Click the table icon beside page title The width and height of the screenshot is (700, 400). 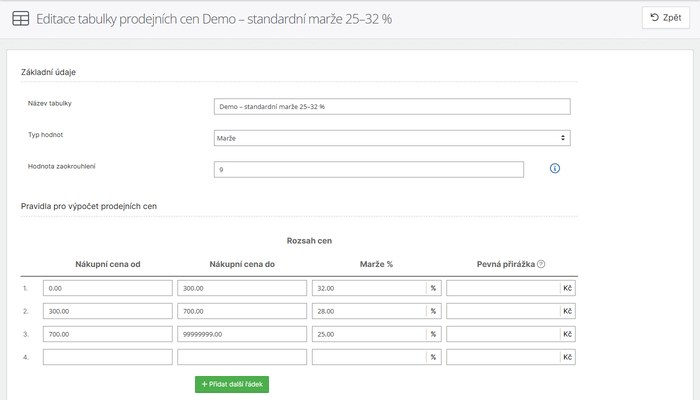click(x=21, y=19)
